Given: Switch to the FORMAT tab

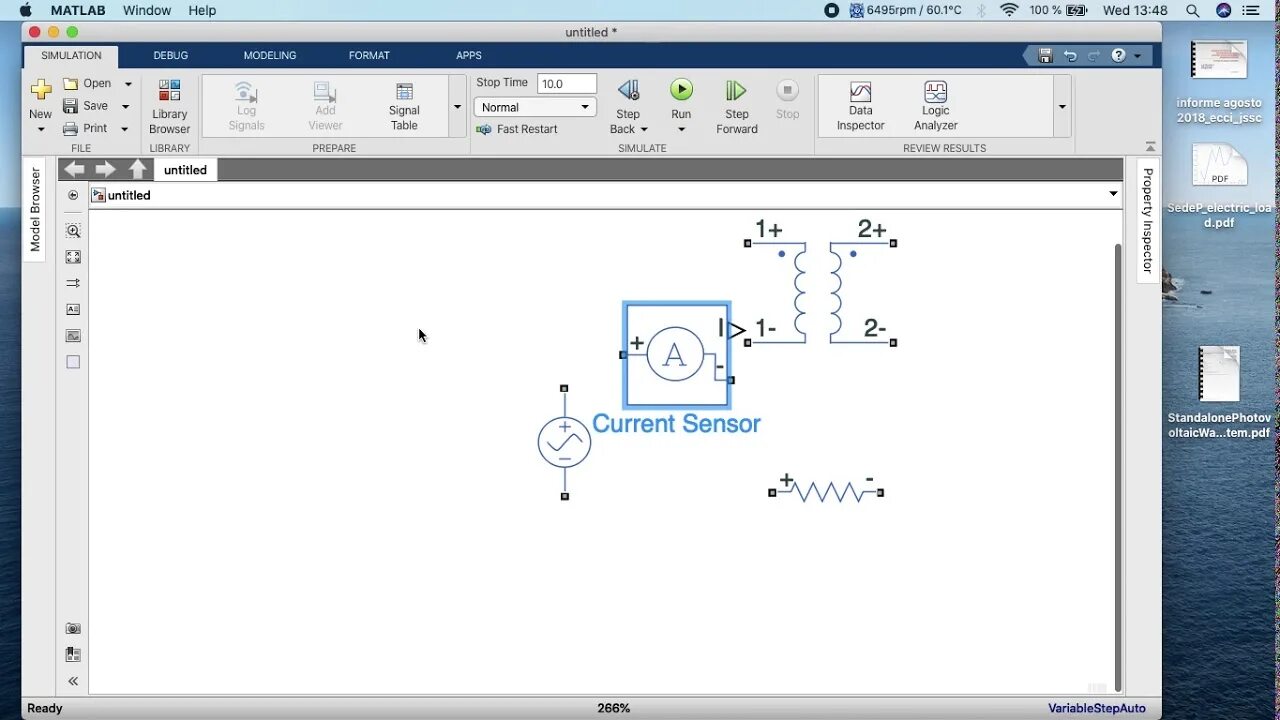Looking at the screenshot, I should (x=369, y=56).
